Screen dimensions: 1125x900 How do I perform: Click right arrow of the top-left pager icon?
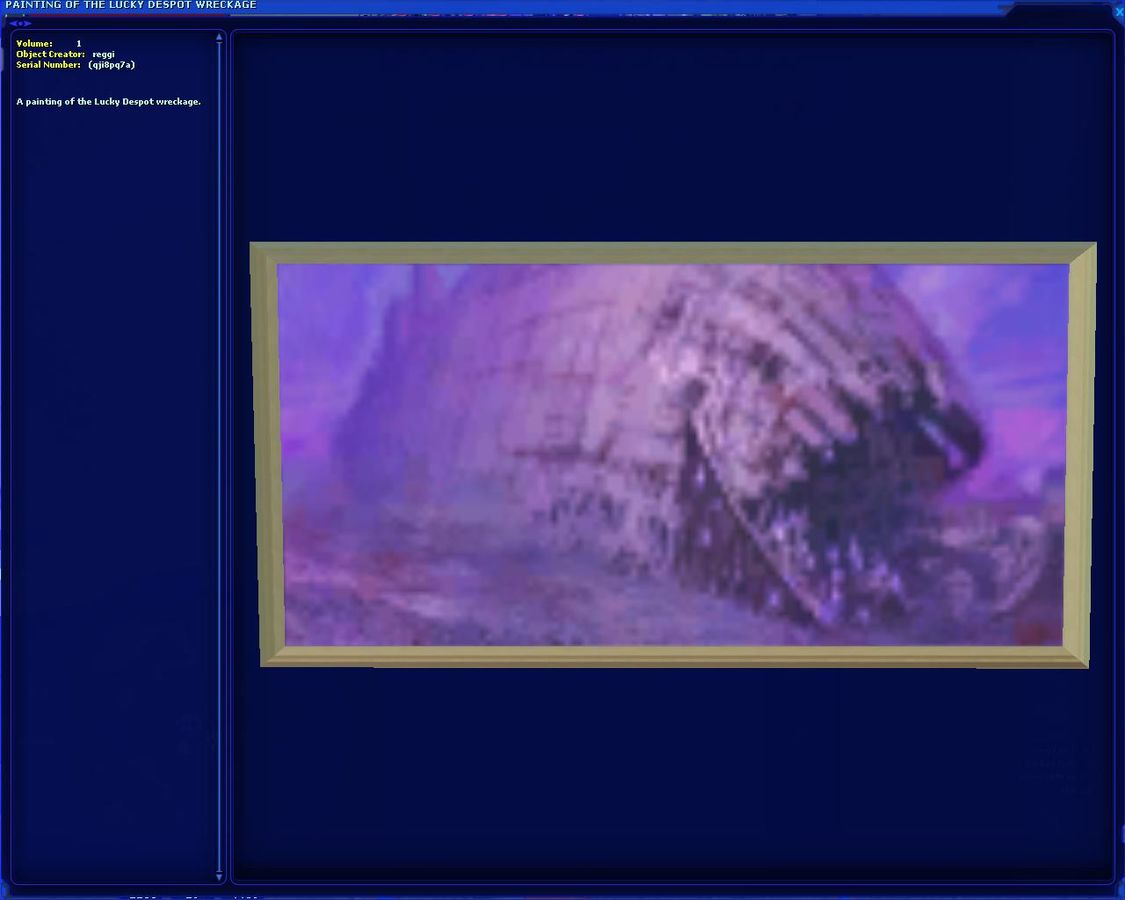click(x=28, y=23)
